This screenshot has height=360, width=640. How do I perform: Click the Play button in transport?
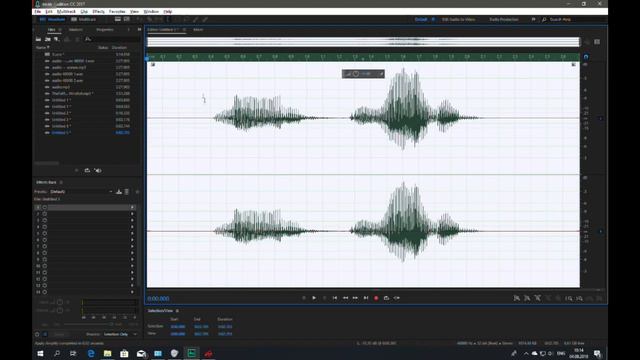pyautogui.click(x=314, y=298)
